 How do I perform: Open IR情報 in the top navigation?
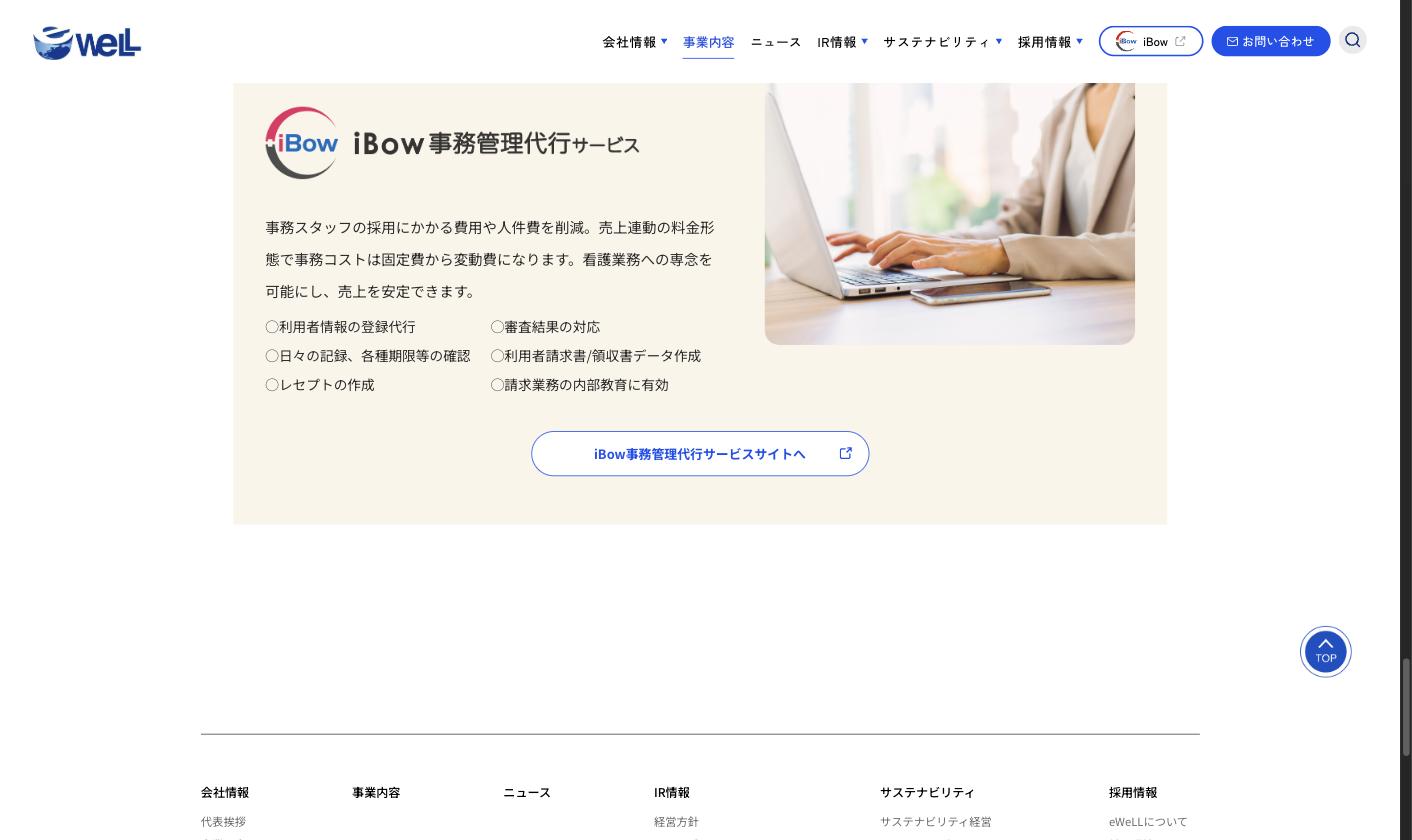[x=837, y=42]
